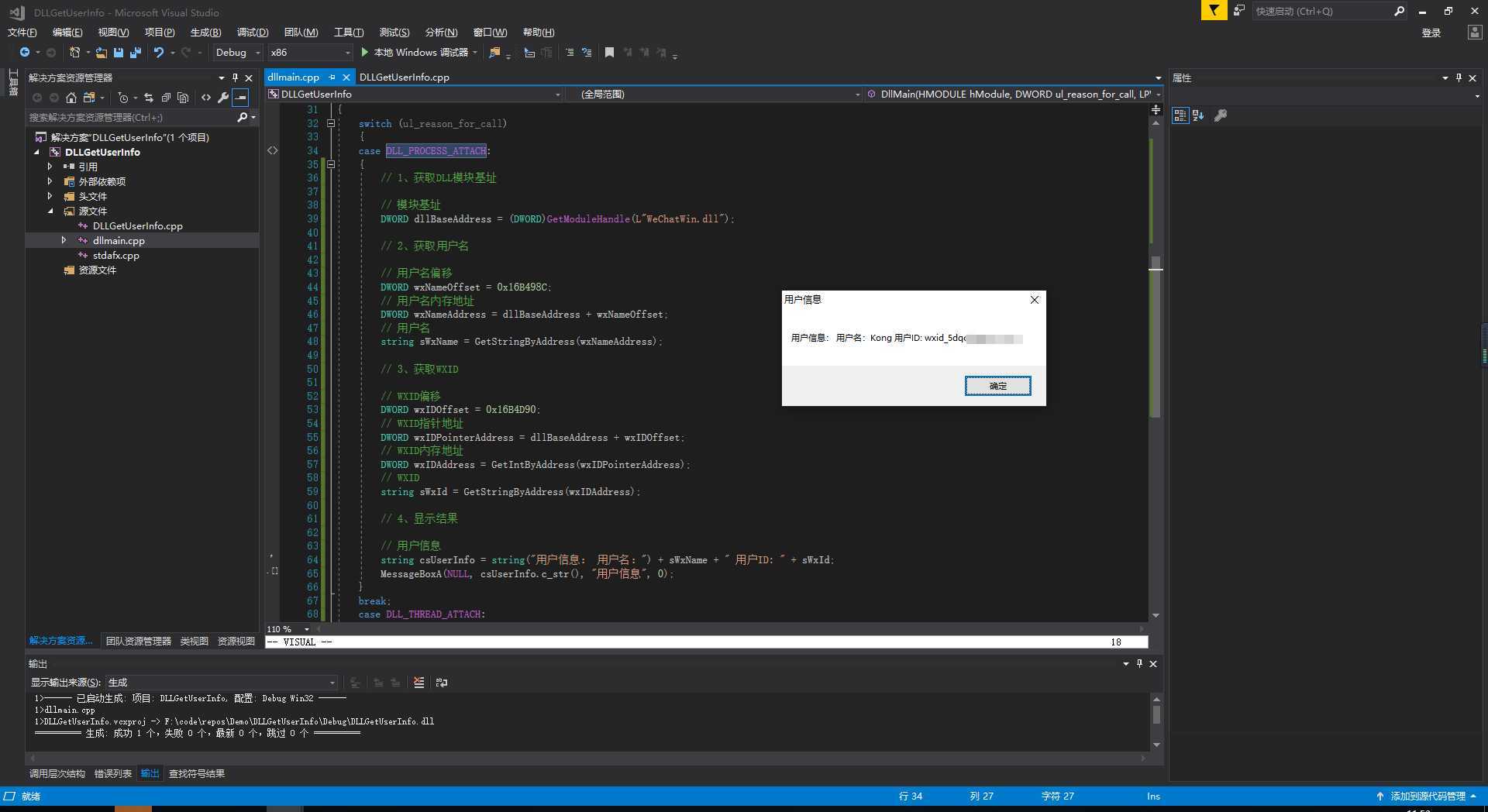The image size is (1488, 812).
Task: Switch to the 团队资源管理器 tab
Action: click(139, 641)
